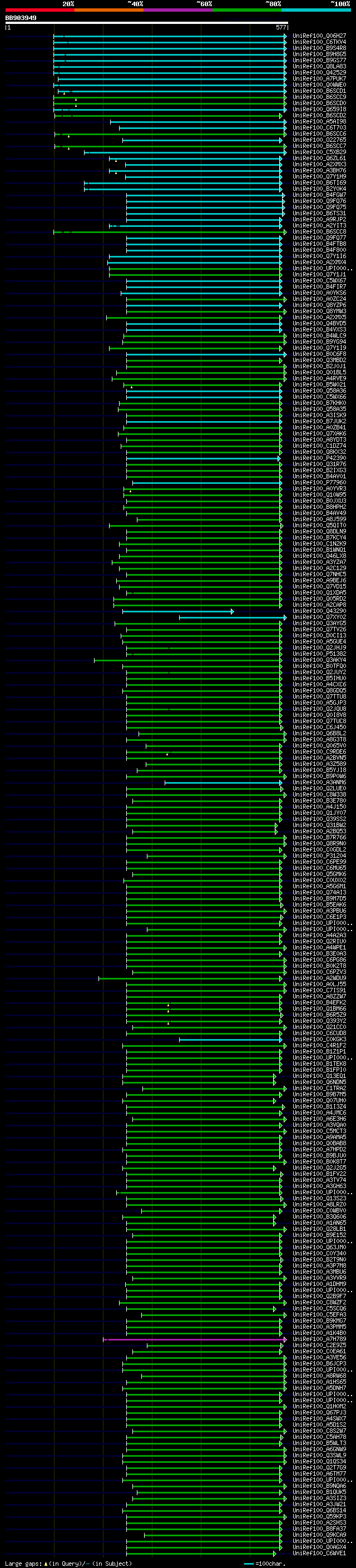The height and width of the screenshot is (1568, 356).
Task: Select the UniRef100_B5IHU0 label
Action: (319, 678)
